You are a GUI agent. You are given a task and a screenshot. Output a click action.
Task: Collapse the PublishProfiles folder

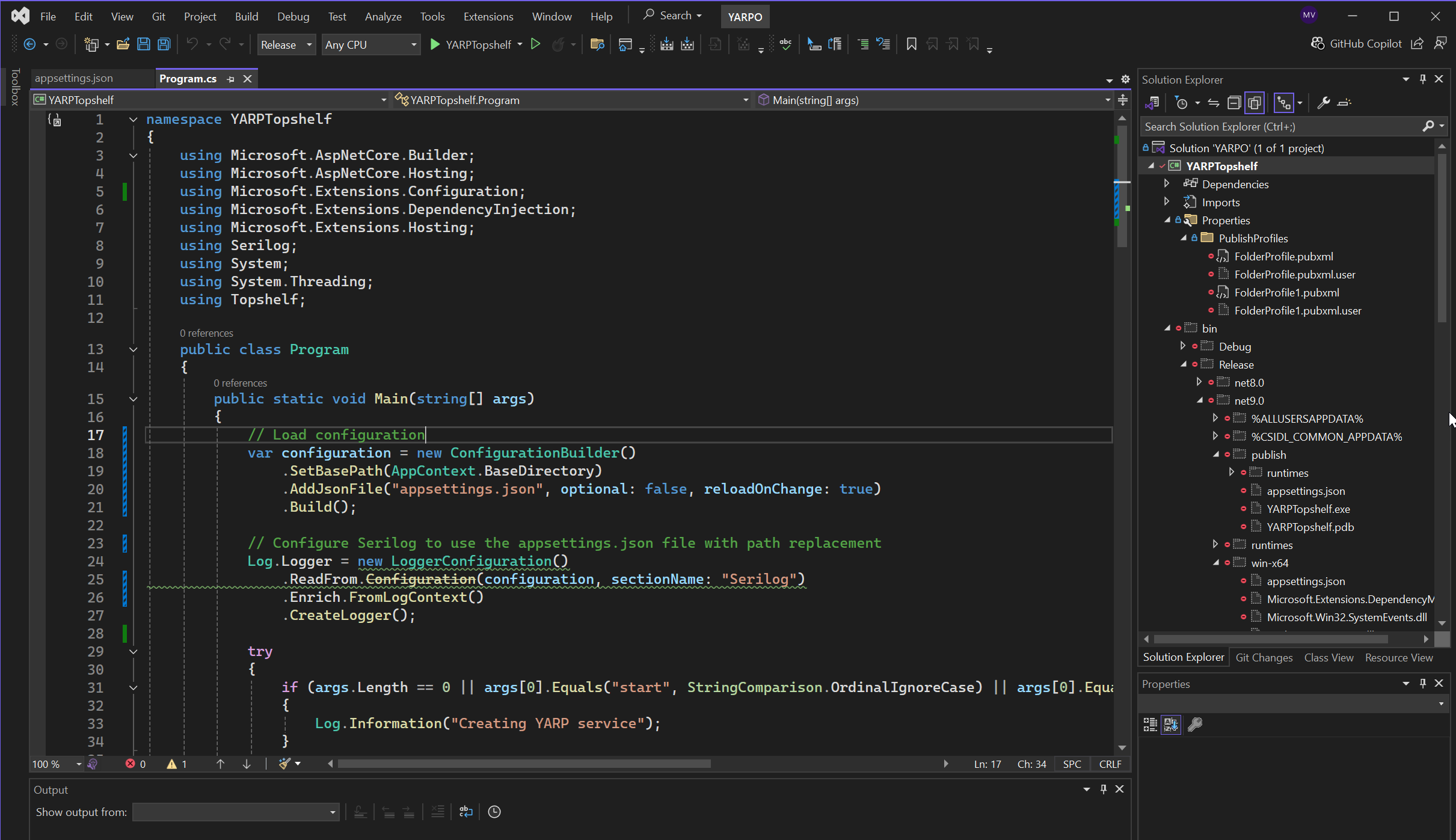pyautogui.click(x=1183, y=238)
